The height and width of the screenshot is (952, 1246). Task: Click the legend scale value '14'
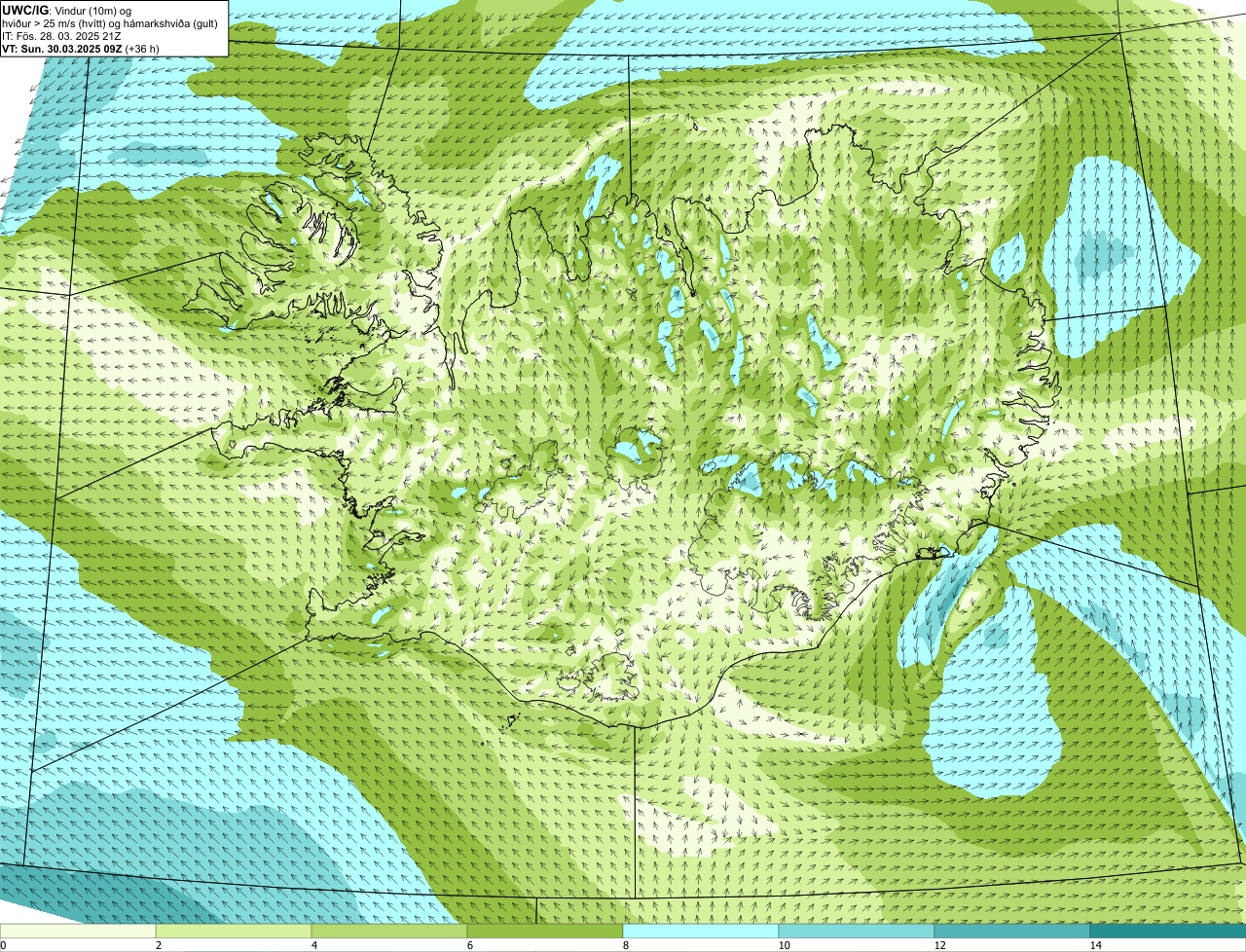pos(1095,945)
